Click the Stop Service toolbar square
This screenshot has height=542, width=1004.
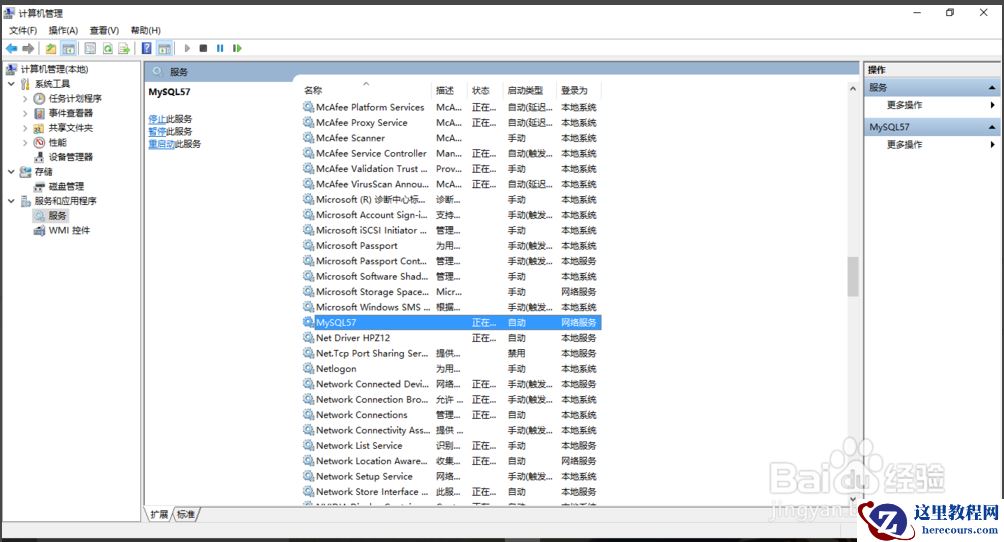[203, 48]
